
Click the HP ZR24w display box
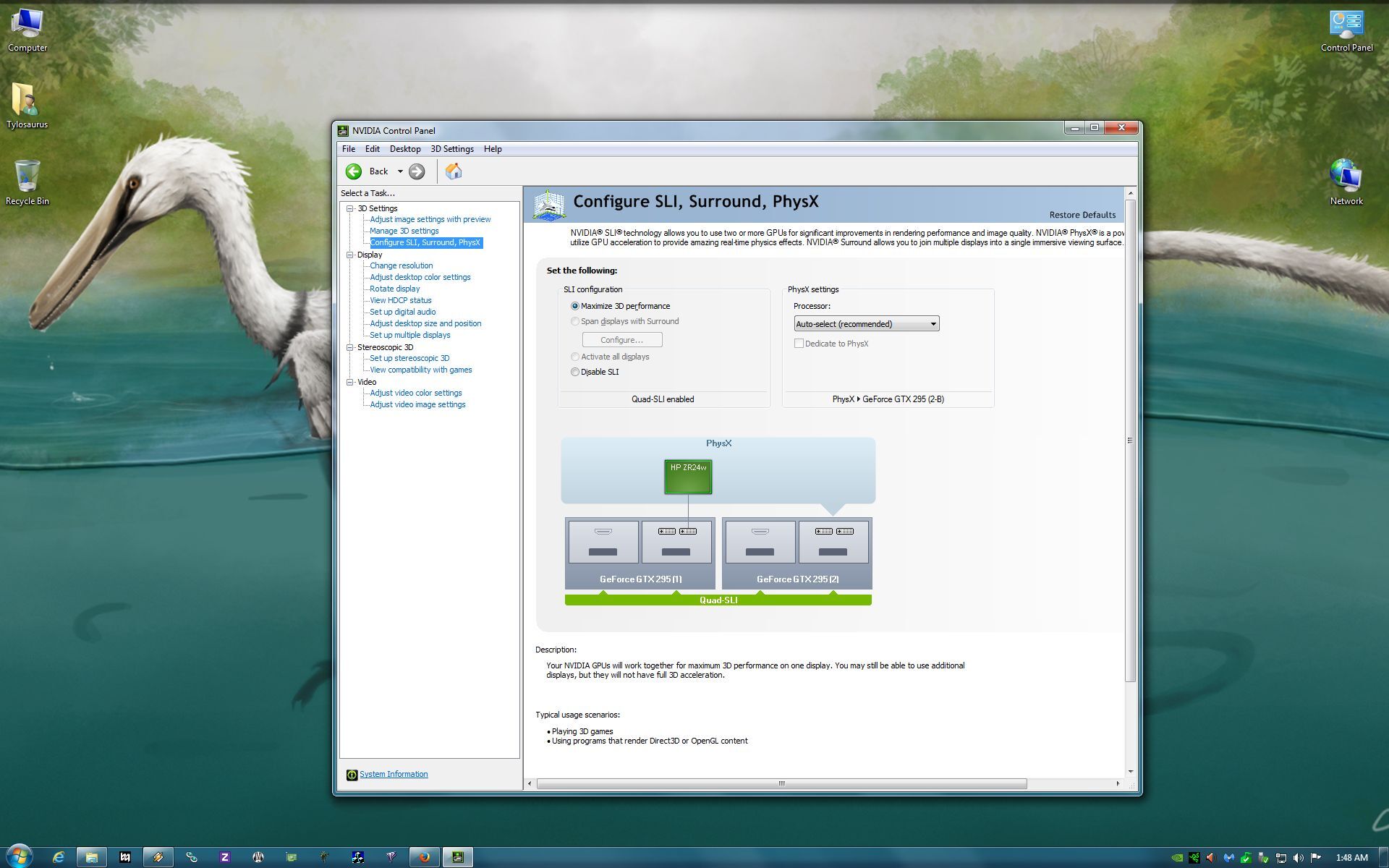click(688, 477)
